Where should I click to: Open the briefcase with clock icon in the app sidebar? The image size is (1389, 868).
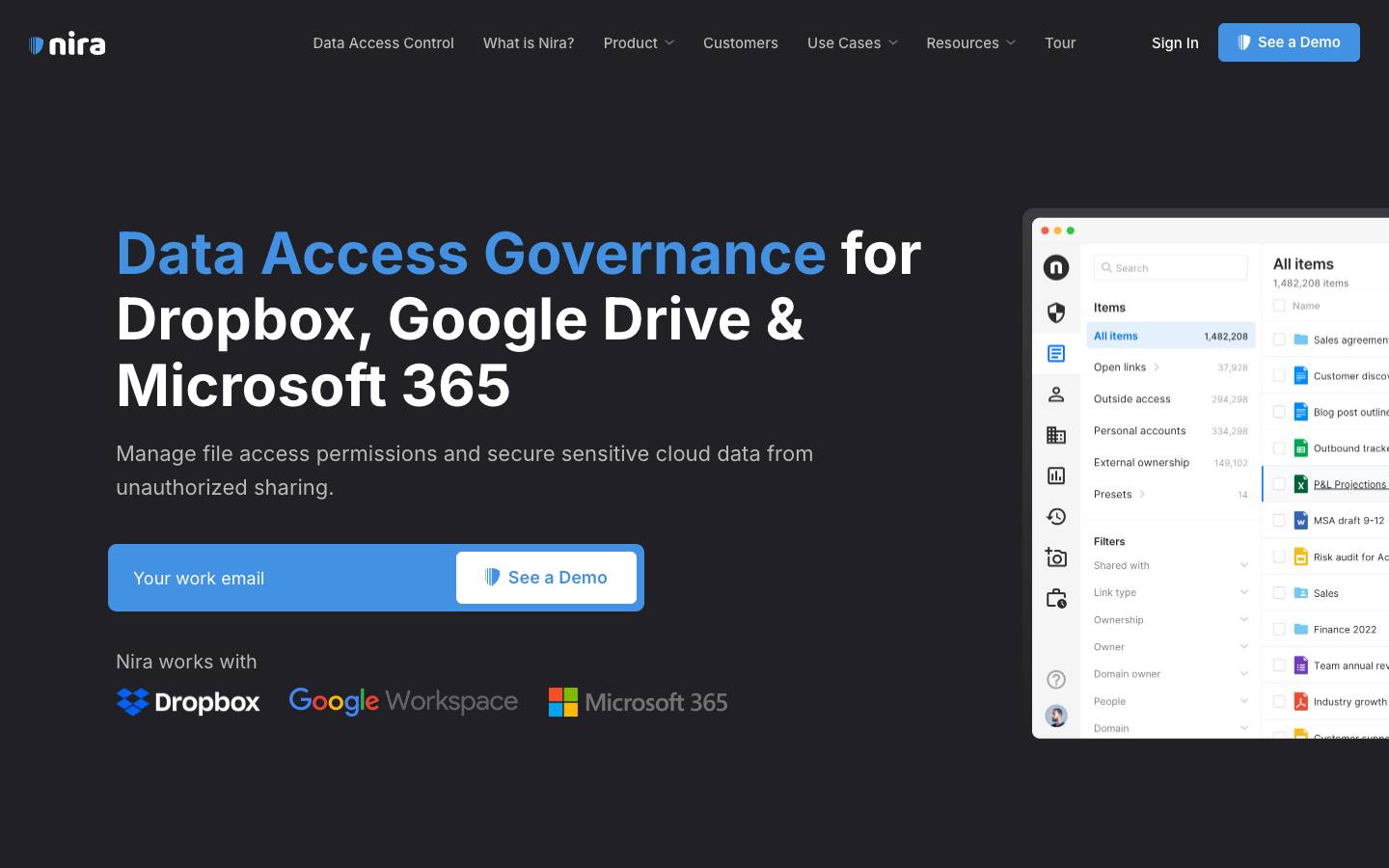[1056, 598]
